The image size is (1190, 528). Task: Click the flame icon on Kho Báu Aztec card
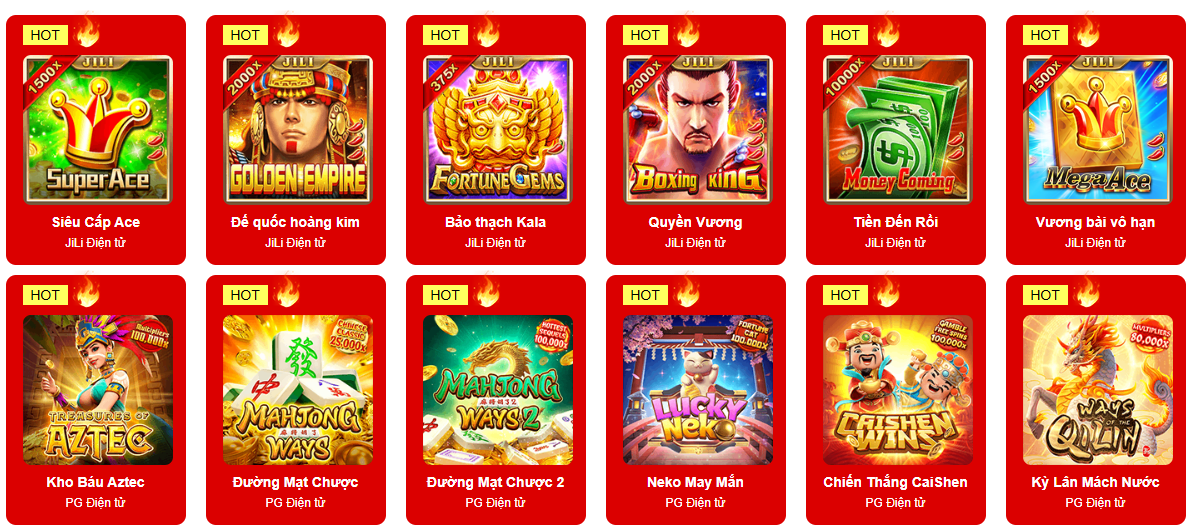tap(87, 291)
